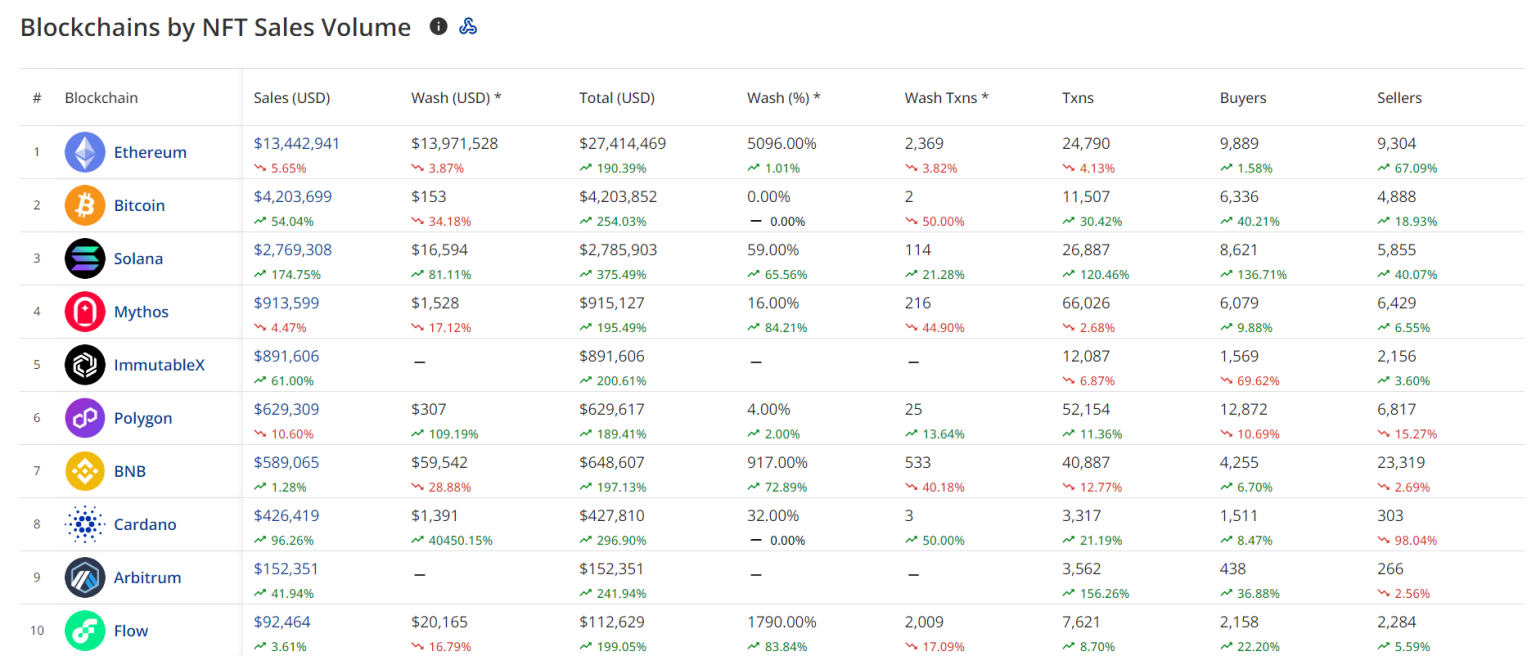Sort table by Buyers column header
The image size is (1536, 656).
click(1243, 98)
